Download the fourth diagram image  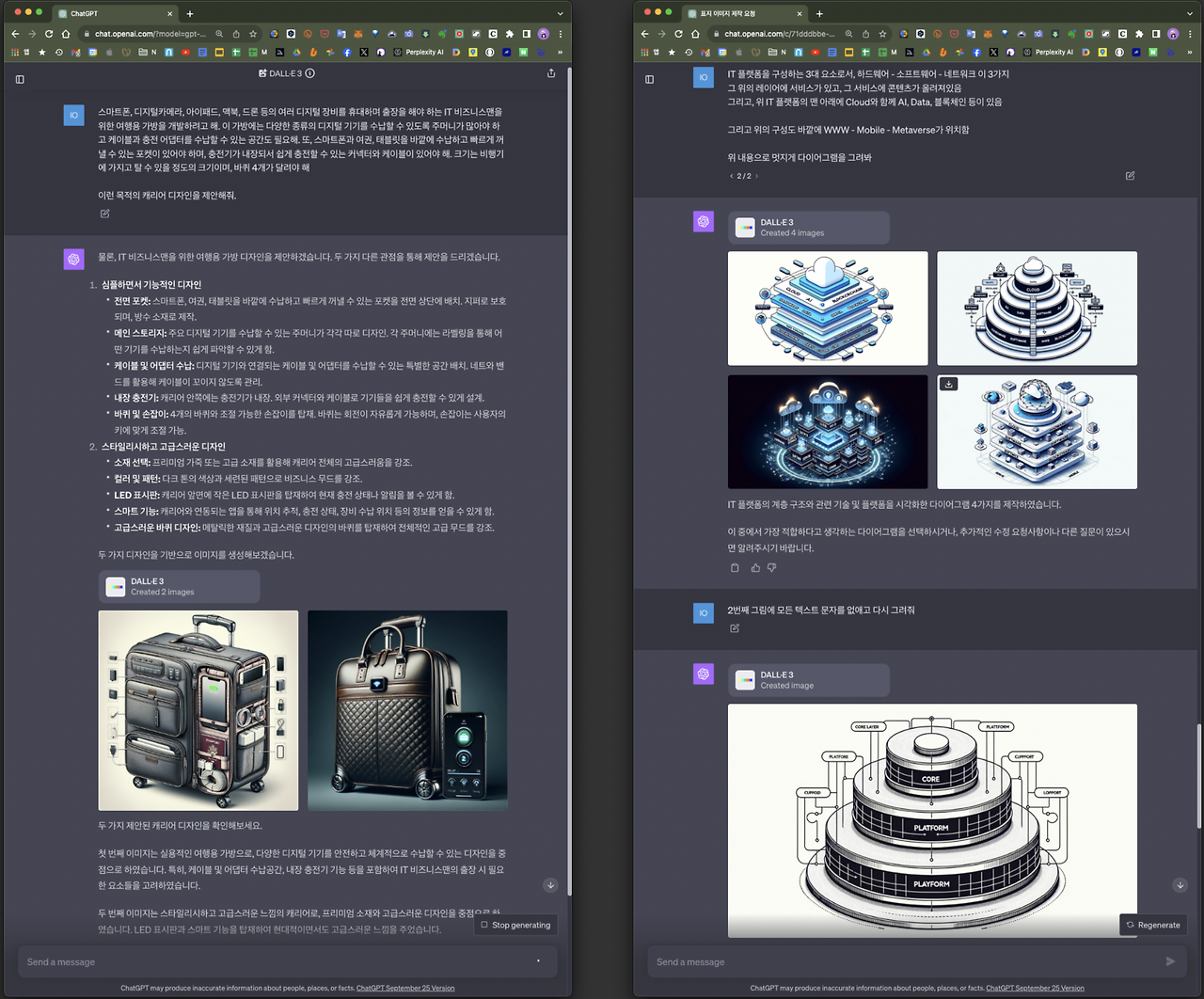[x=948, y=384]
